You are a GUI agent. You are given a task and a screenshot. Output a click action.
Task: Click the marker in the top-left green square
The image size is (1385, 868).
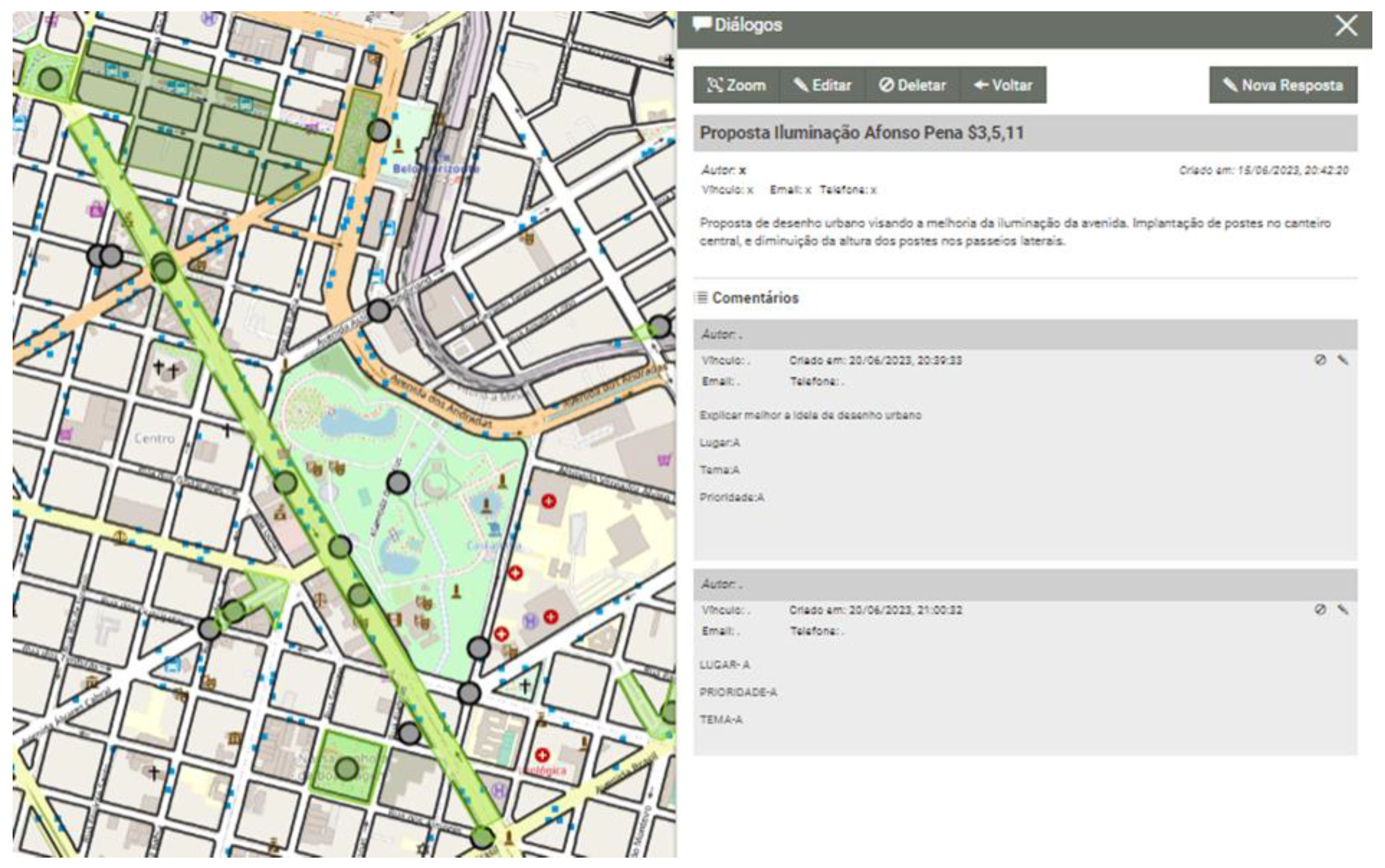50,78
